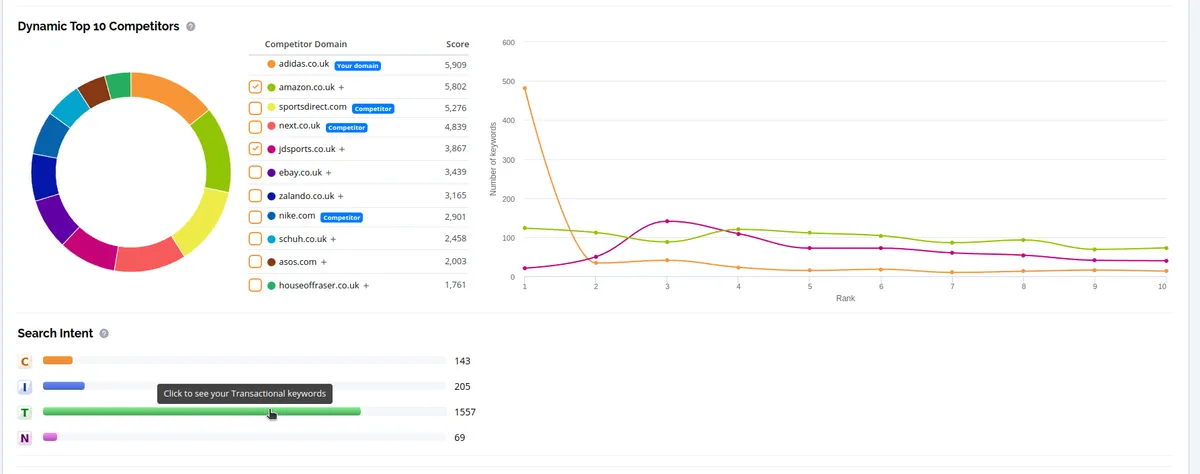Click the 1,761 score for houseoffraser.co.uk
This screenshot has height=474, width=1200.
click(455, 285)
